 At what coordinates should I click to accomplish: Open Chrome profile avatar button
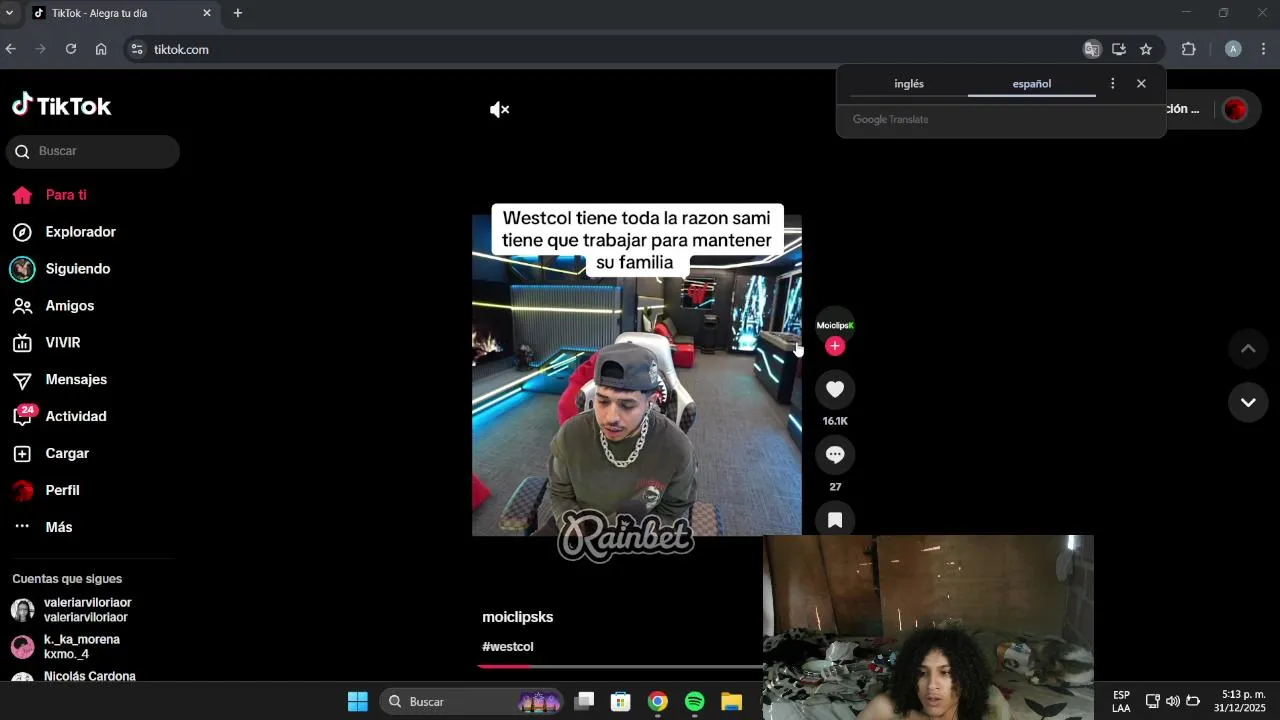(1233, 49)
